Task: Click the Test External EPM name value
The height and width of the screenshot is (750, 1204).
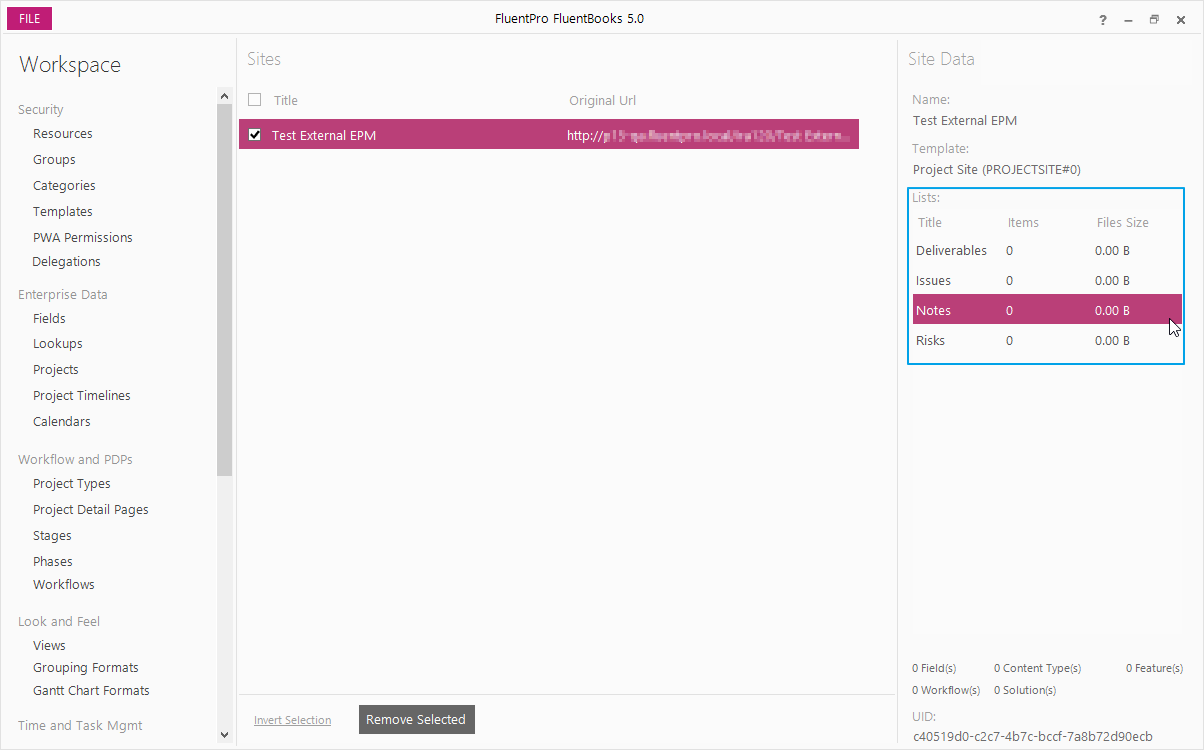Action: coord(965,121)
